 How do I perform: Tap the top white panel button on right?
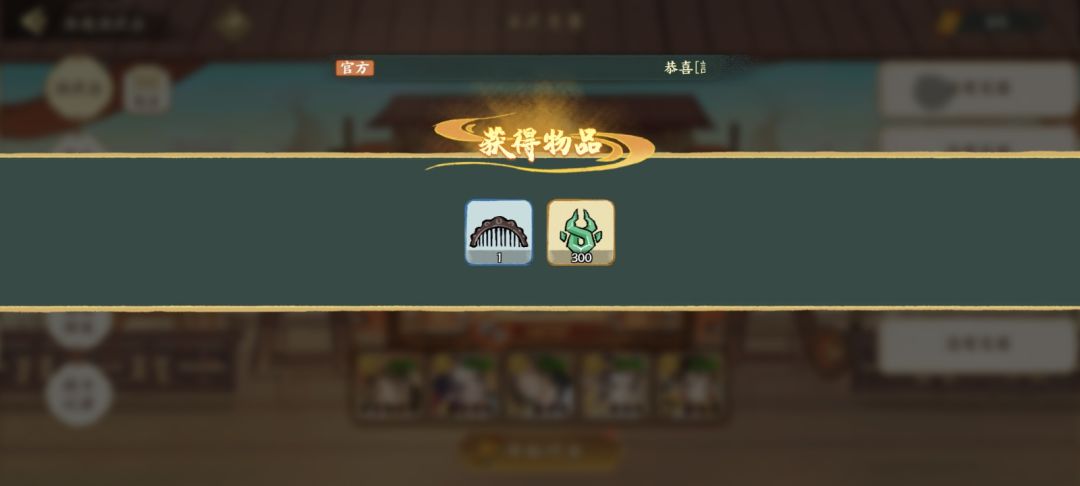tap(977, 89)
